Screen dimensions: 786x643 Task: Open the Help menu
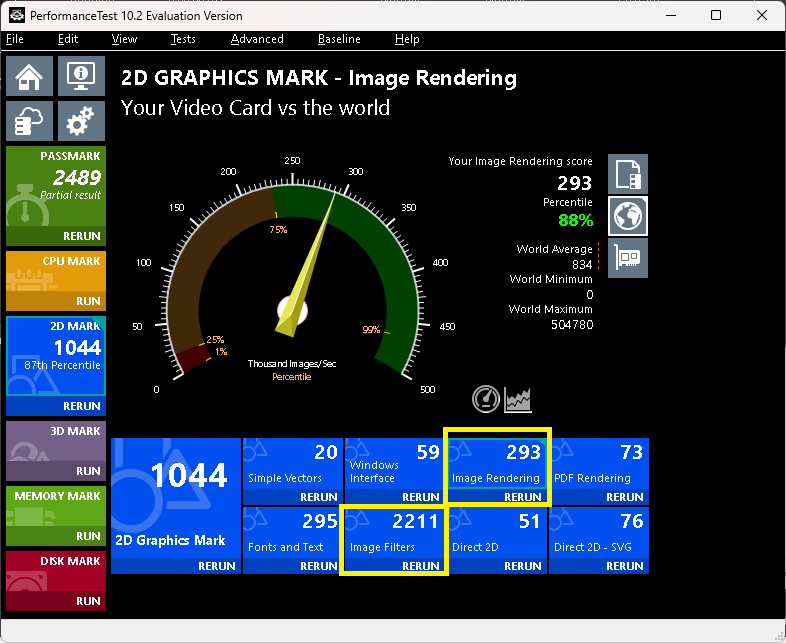[x=407, y=39]
